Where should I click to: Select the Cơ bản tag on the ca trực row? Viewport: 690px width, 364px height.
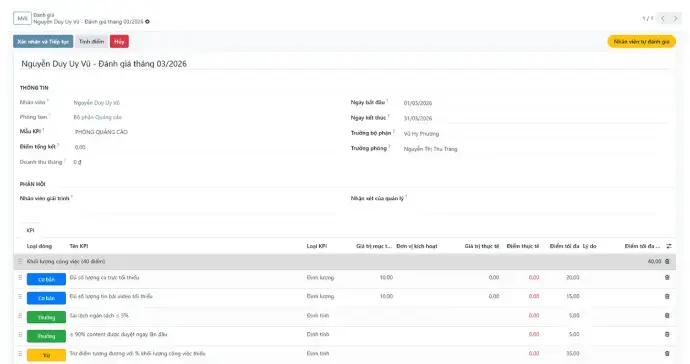(x=46, y=279)
